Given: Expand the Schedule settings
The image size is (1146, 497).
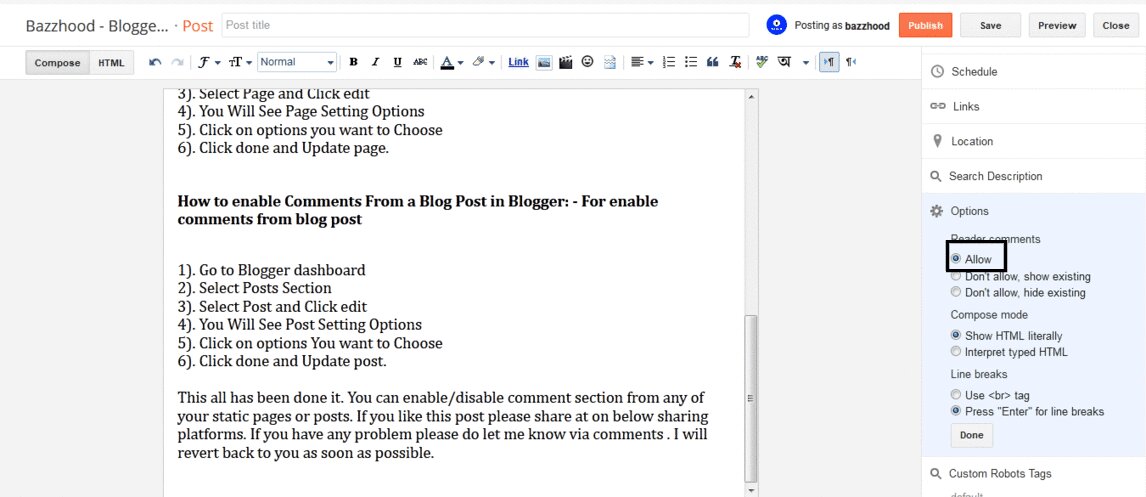Looking at the screenshot, I should pos(1033,72).
